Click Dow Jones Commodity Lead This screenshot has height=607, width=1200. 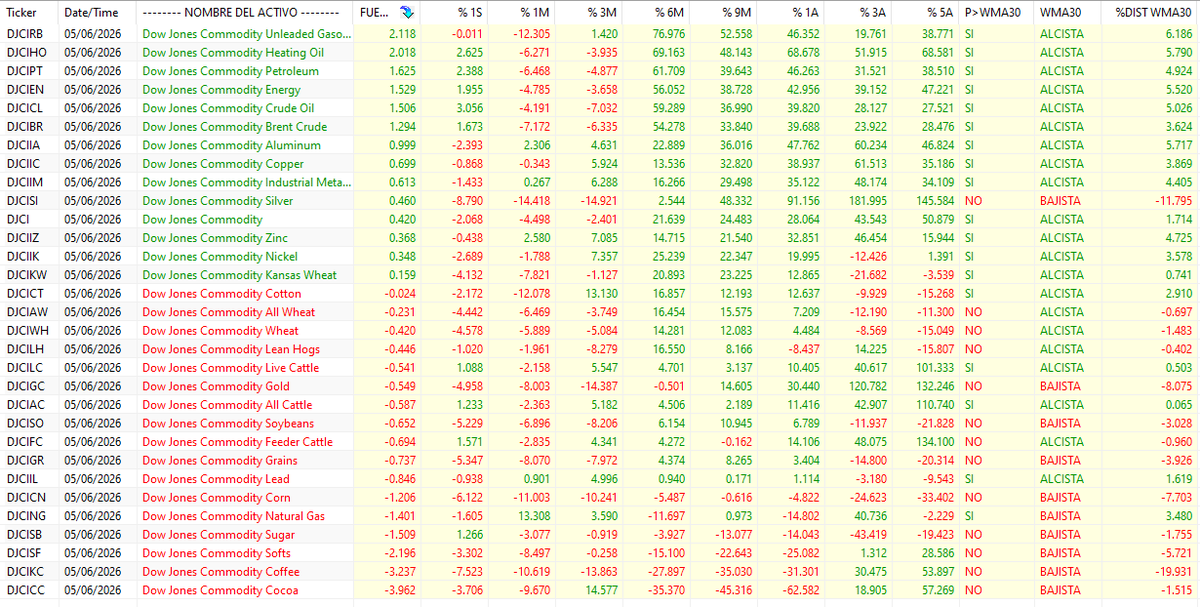click(x=216, y=478)
